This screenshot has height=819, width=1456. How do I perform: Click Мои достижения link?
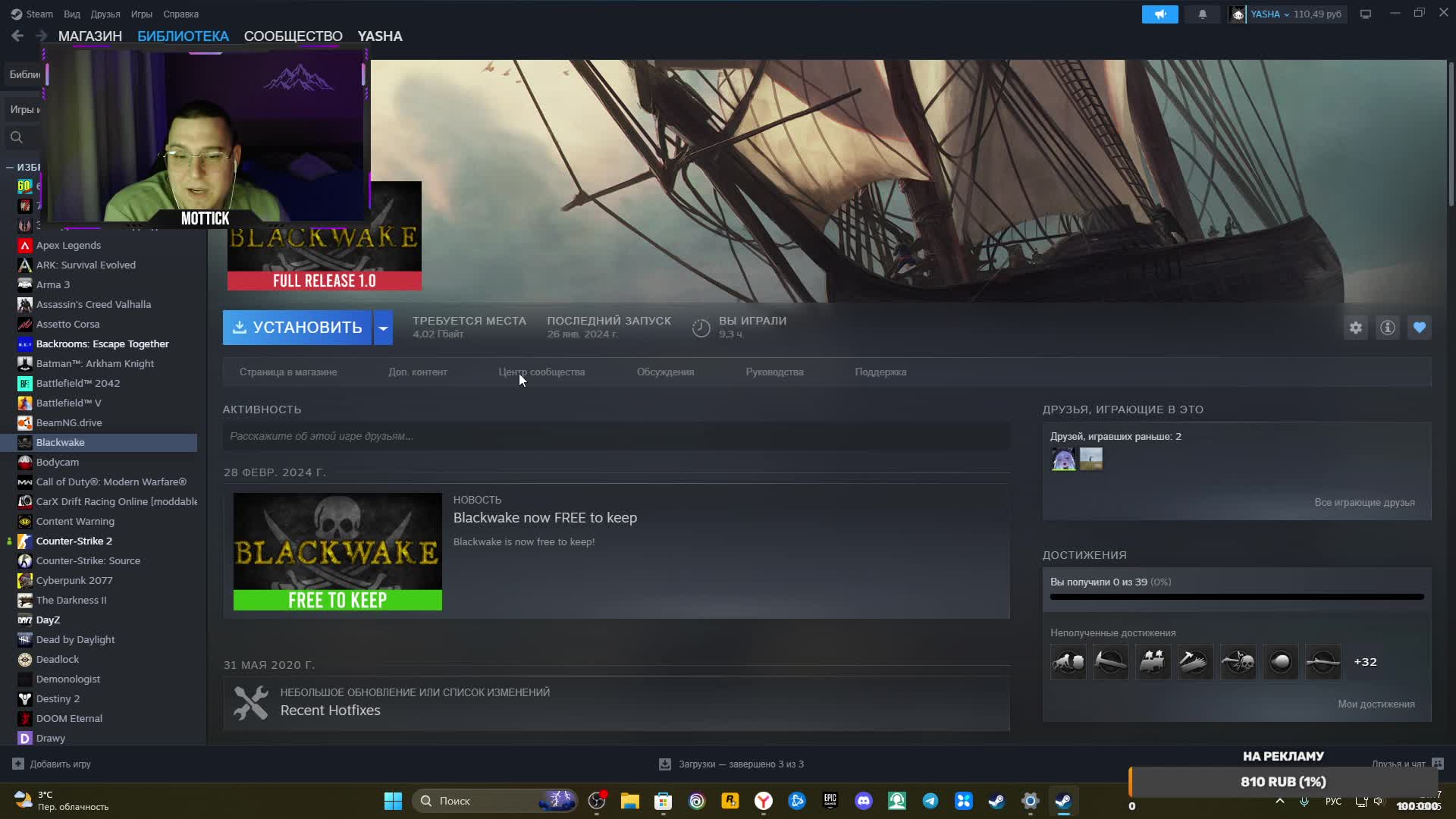click(1376, 704)
